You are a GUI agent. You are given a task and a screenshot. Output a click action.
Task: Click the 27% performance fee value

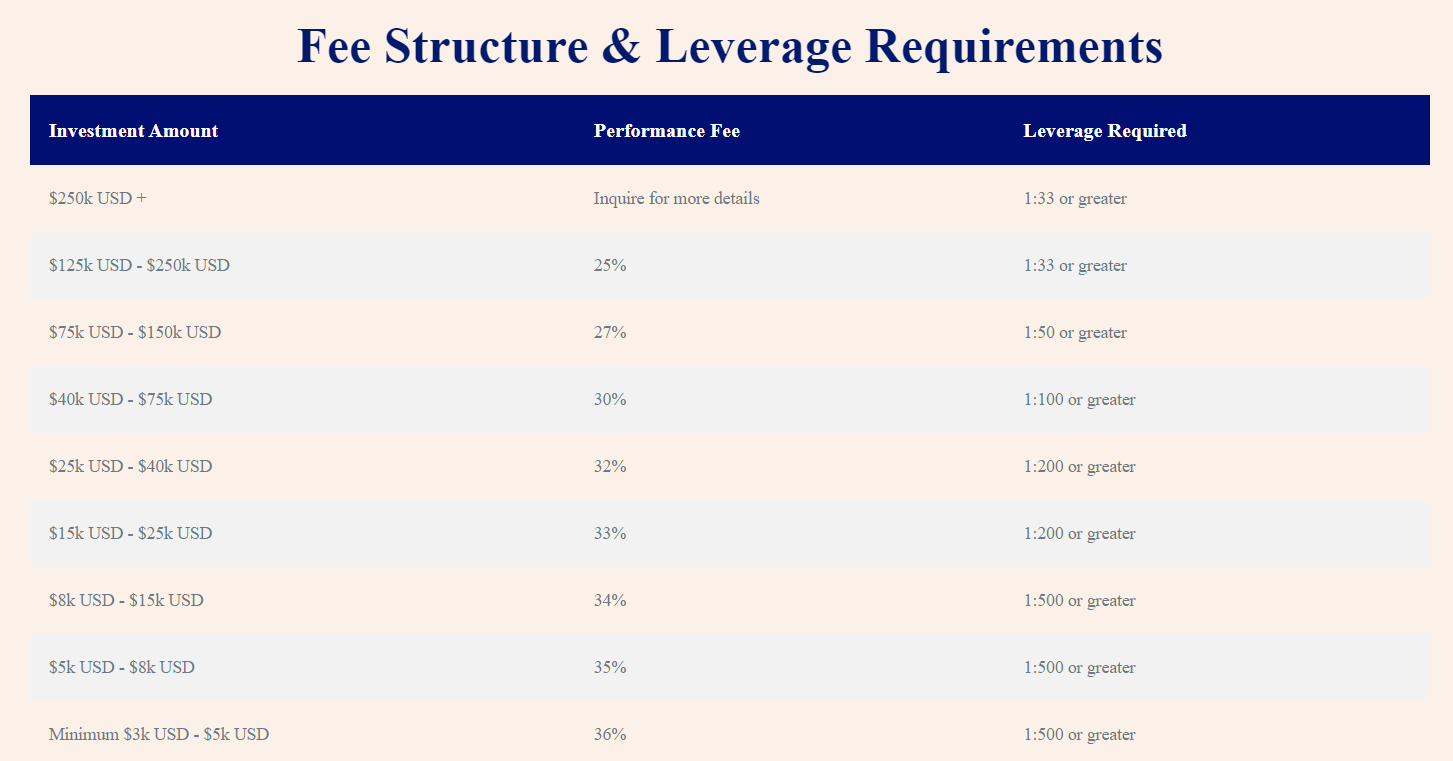(x=610, y=332)
